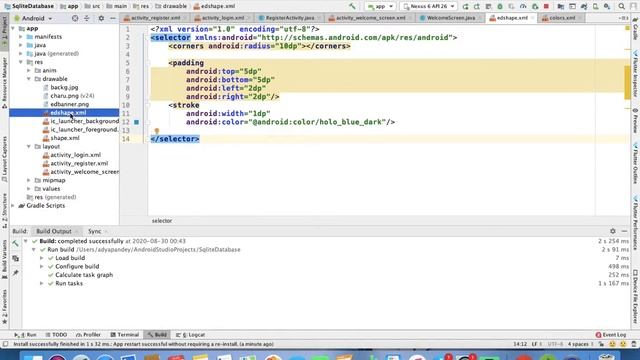Screen dimensions: 640x360
Task: Hide the Build panel with minus icon
Action: [624, 231]
